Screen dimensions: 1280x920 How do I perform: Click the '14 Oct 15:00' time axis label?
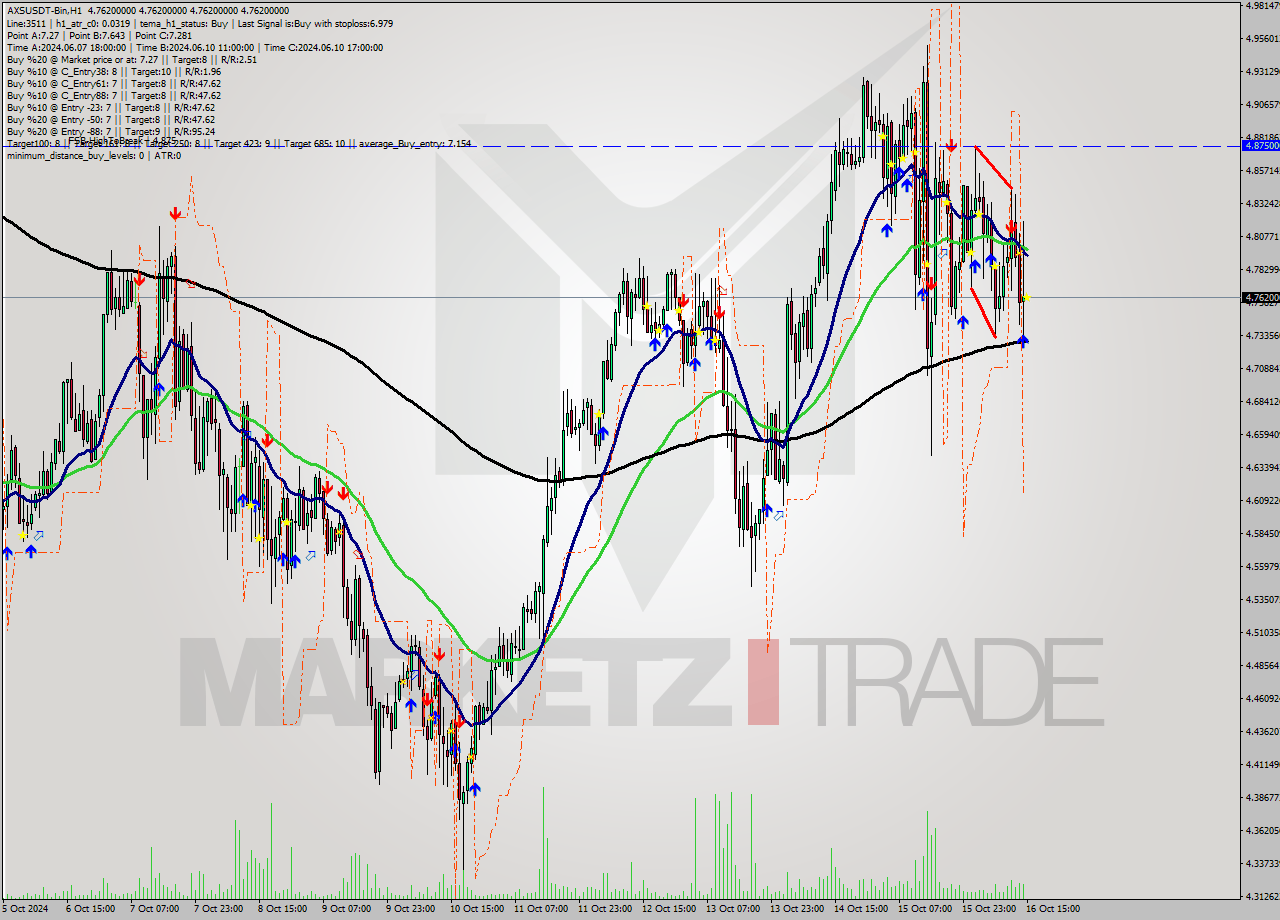(x=860, y=909)
